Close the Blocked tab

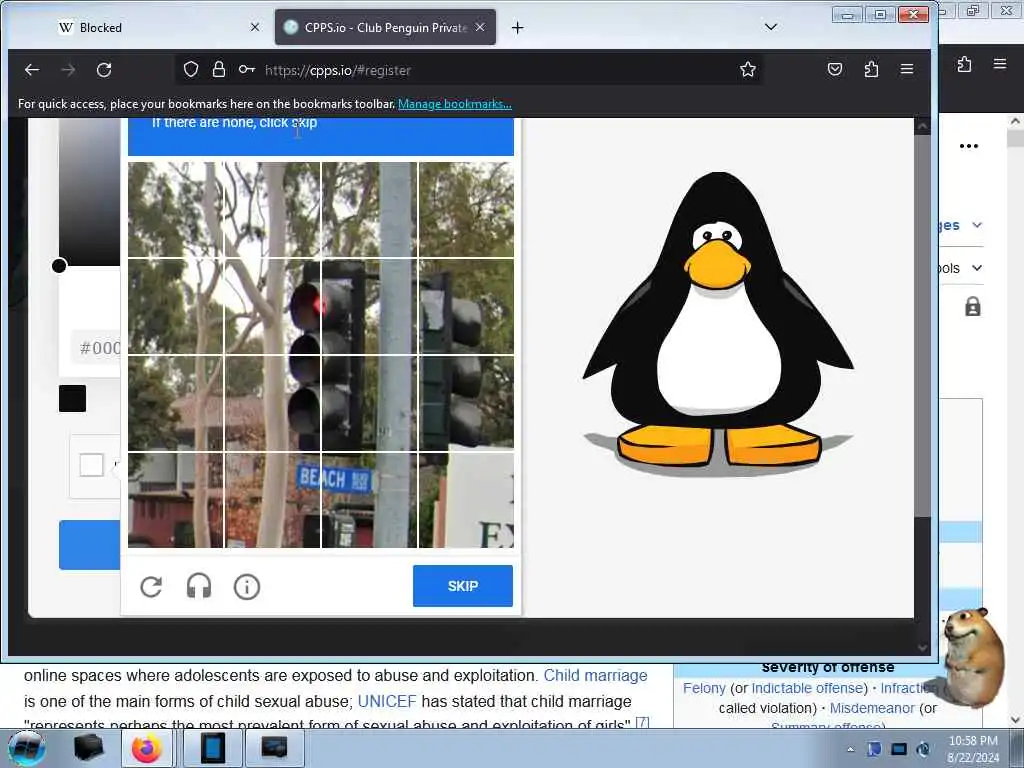coord(255,27)
